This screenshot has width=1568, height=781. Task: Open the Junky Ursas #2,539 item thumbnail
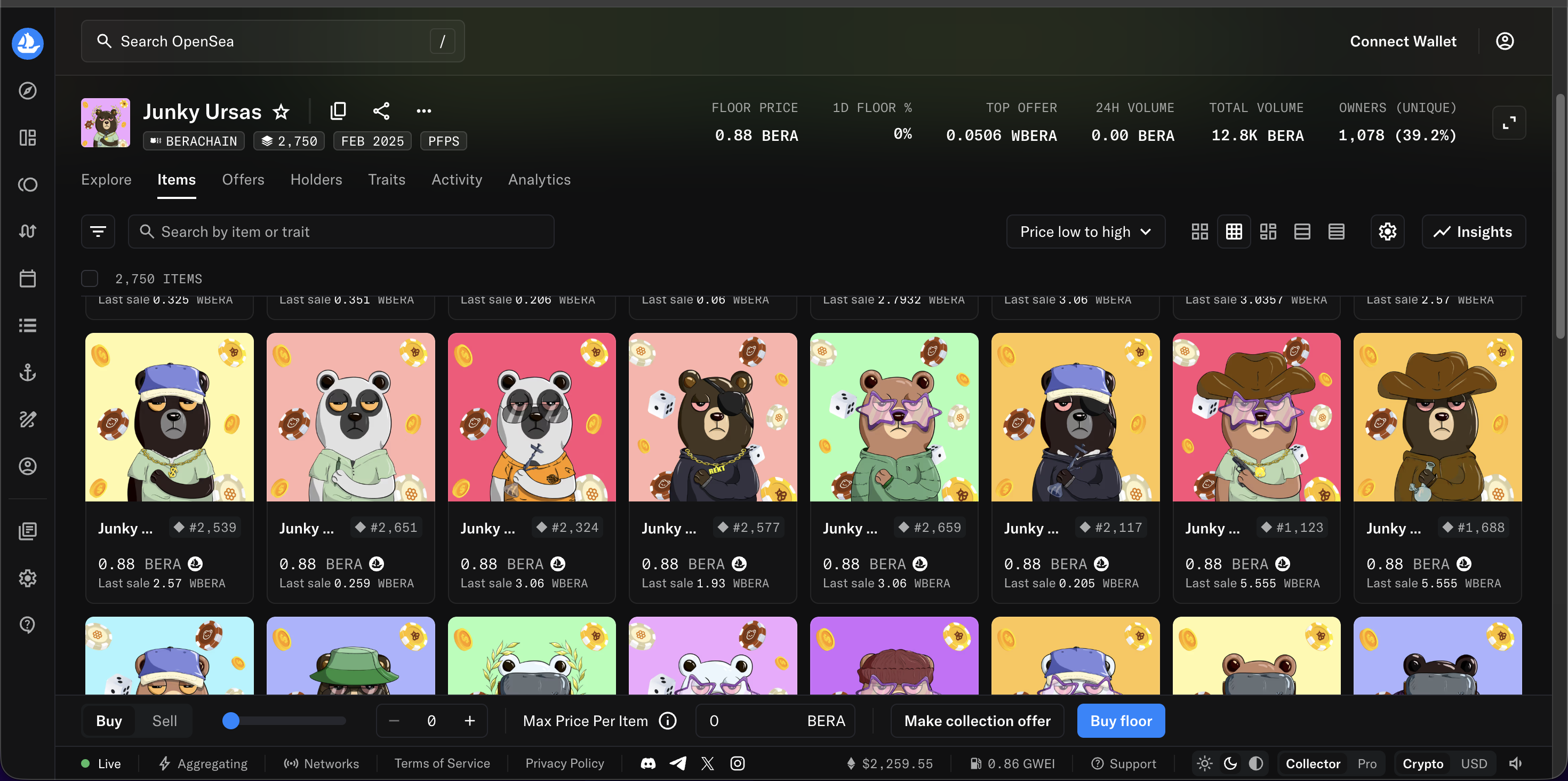[169, 417]
